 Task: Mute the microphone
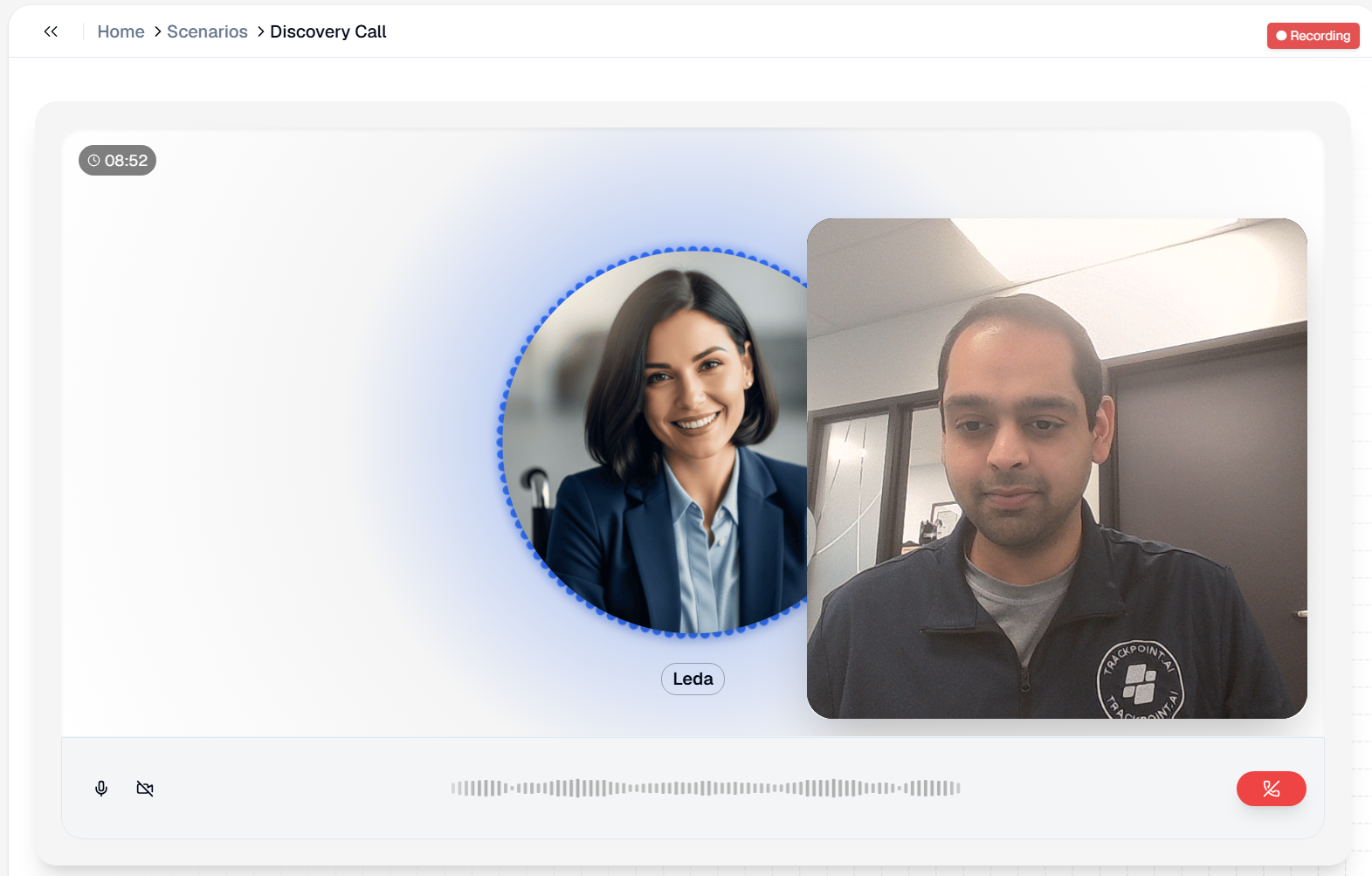101,789
